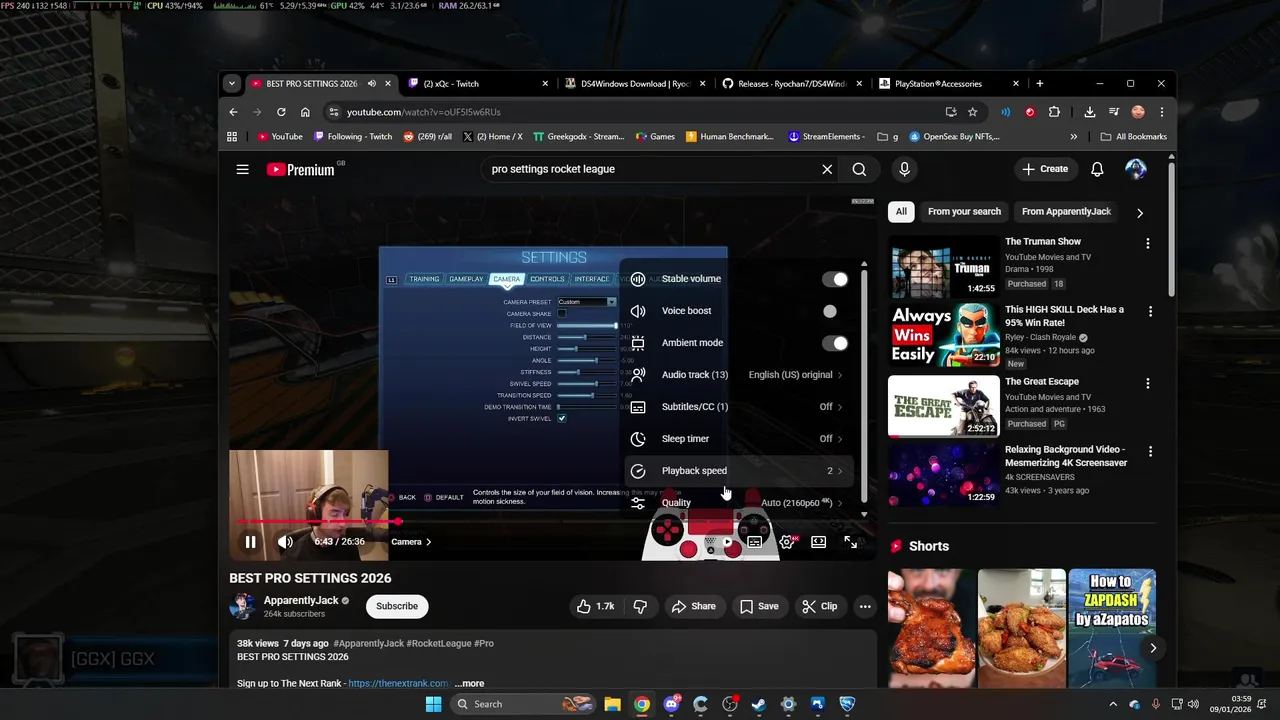This screenshot has width=1280, height=720.
Task: Open File Explorer from the taskbar
Action: click(x=612, y=704)
